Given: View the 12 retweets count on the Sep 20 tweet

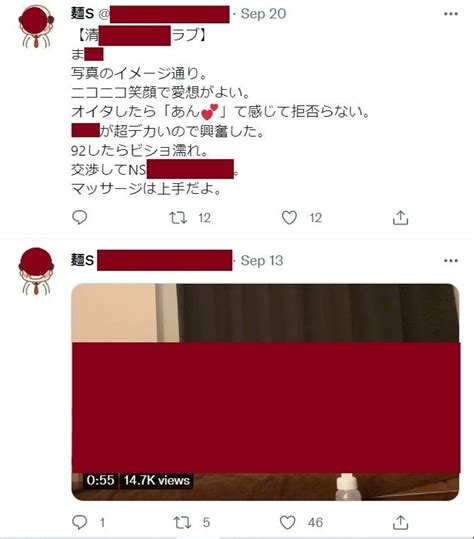Looking at the screenshot, I should pos(205,218).
